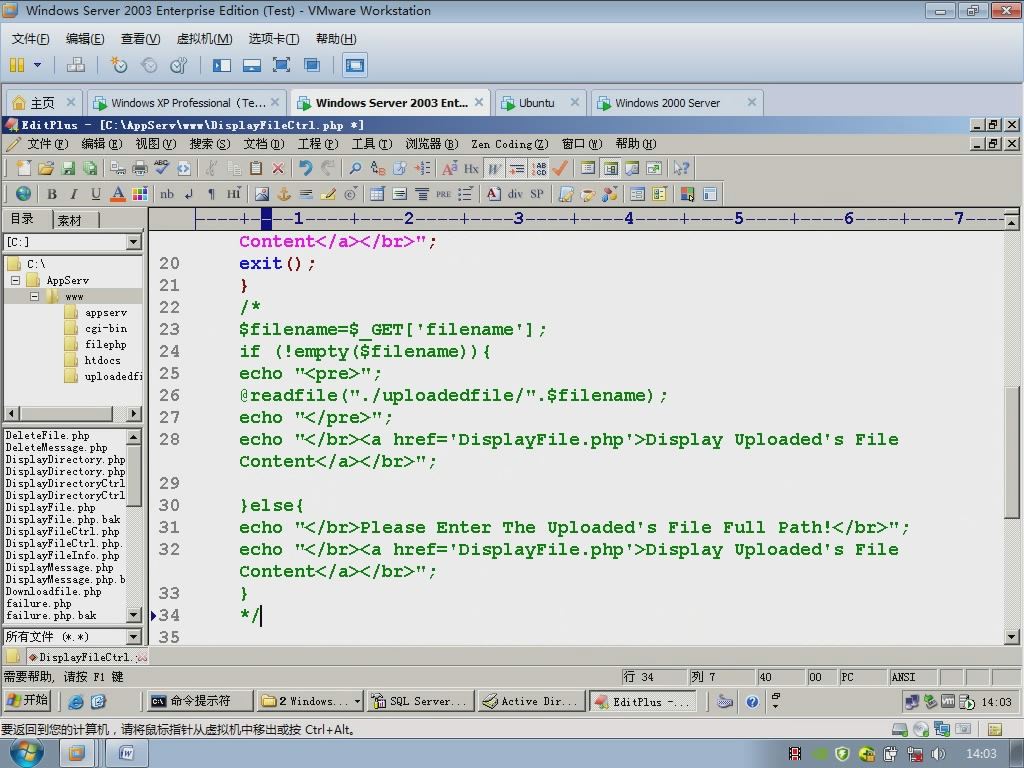The image size is (1024, 768).
Task: Click the context help pointer icon
Action: [681, 168]
